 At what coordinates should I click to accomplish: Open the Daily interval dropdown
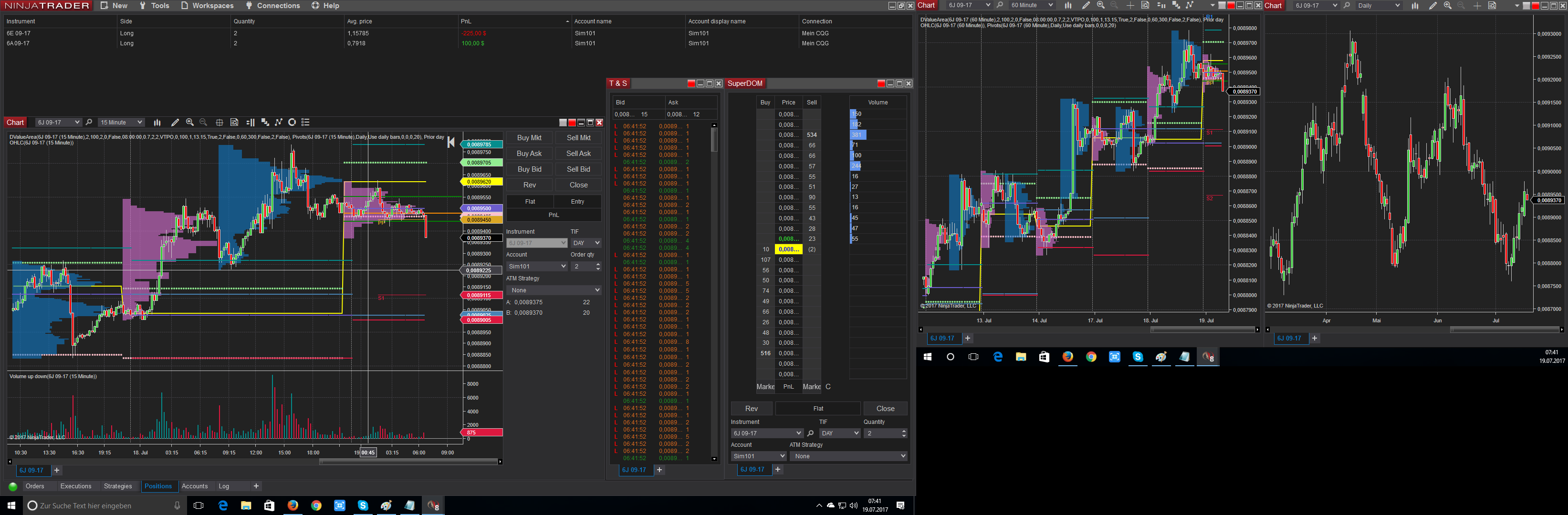coord(1379,5)
